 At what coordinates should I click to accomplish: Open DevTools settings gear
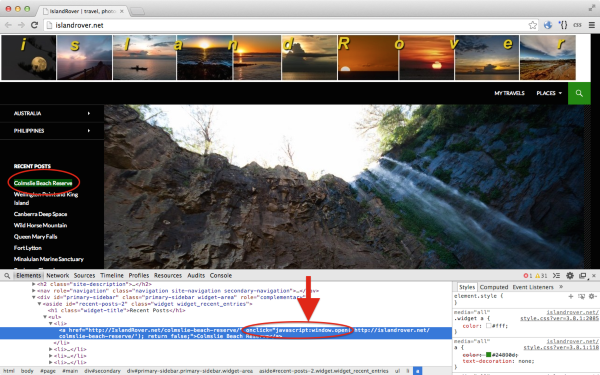click(570, 276)
